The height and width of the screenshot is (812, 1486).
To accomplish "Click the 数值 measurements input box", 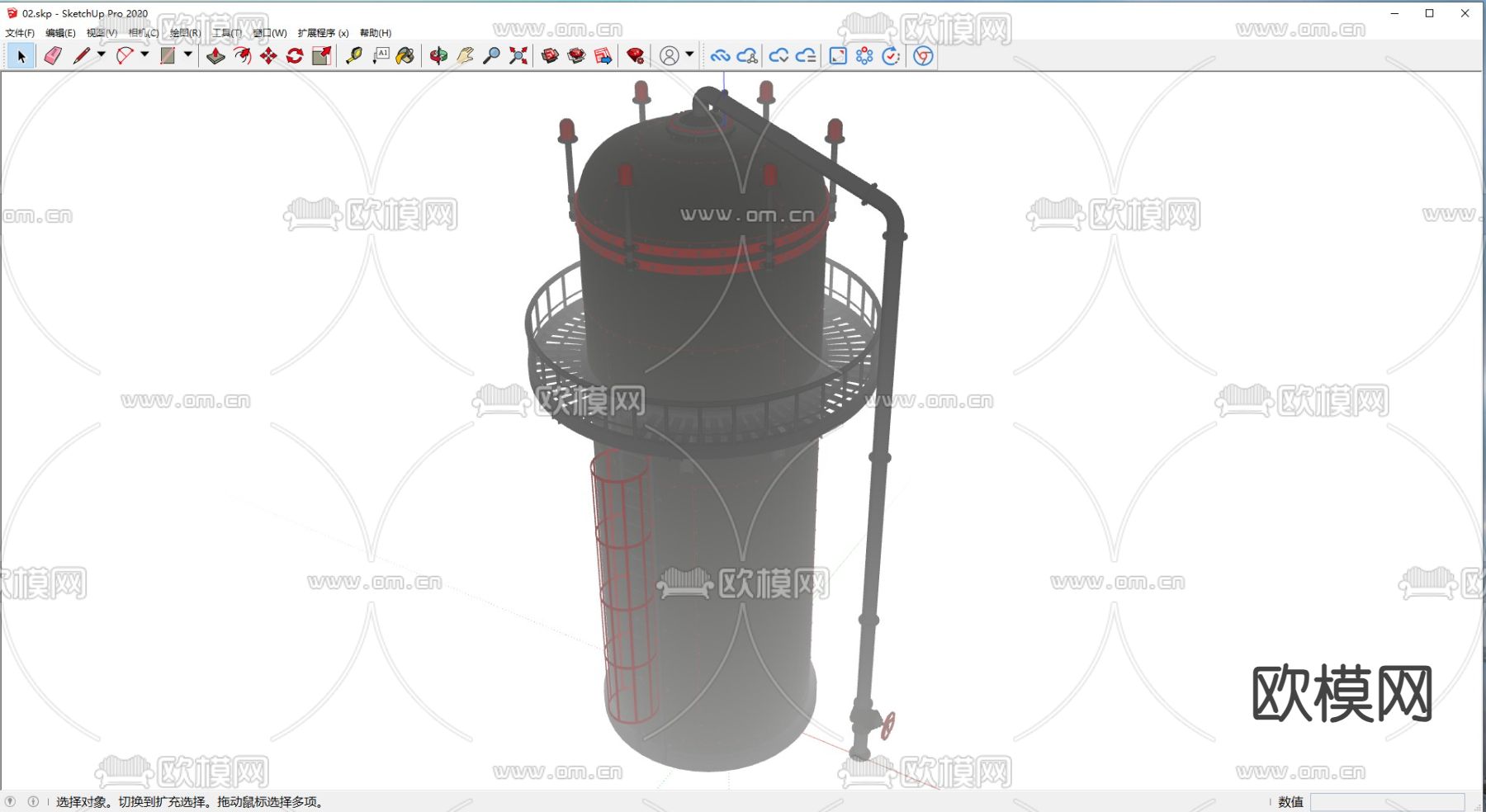I will tap(1387, 802).
